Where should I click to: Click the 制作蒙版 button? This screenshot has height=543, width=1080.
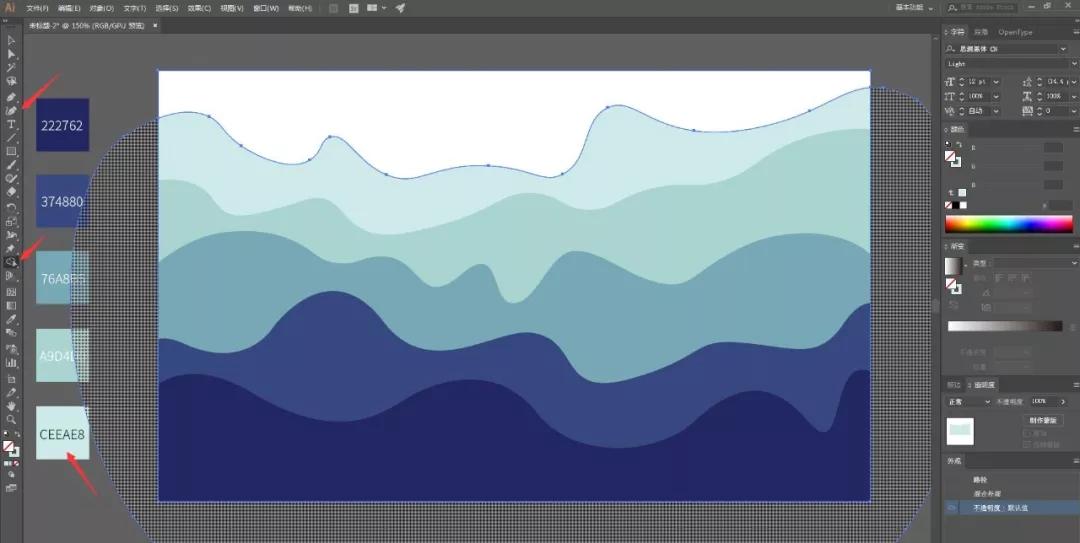[1043, 421]
